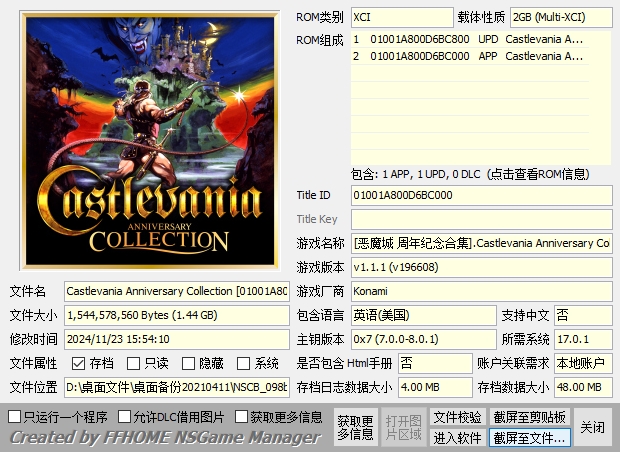Enable the 只读 read-only checkbox

(x=135, y=364)
